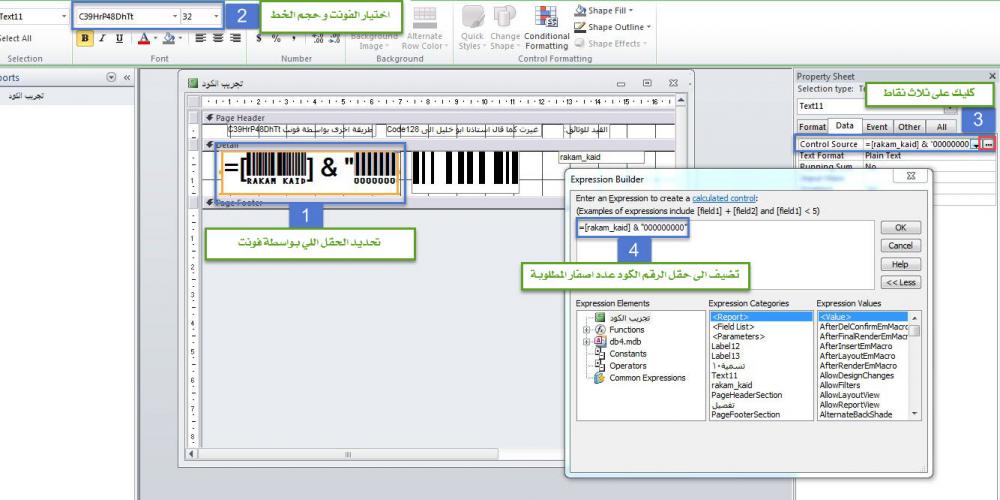Select Label12 in Expression Categories
The height and width of the screenshot is (500, 1000).
click(x=725, y=346)
